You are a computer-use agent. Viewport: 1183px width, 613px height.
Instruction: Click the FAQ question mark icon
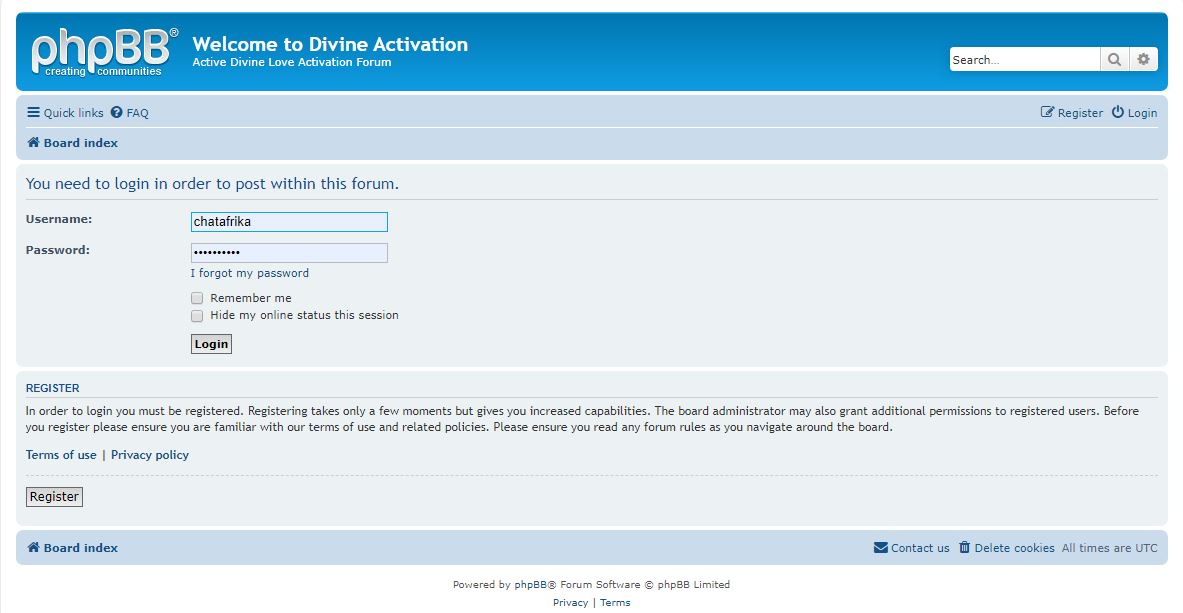[x=117, y=113]
